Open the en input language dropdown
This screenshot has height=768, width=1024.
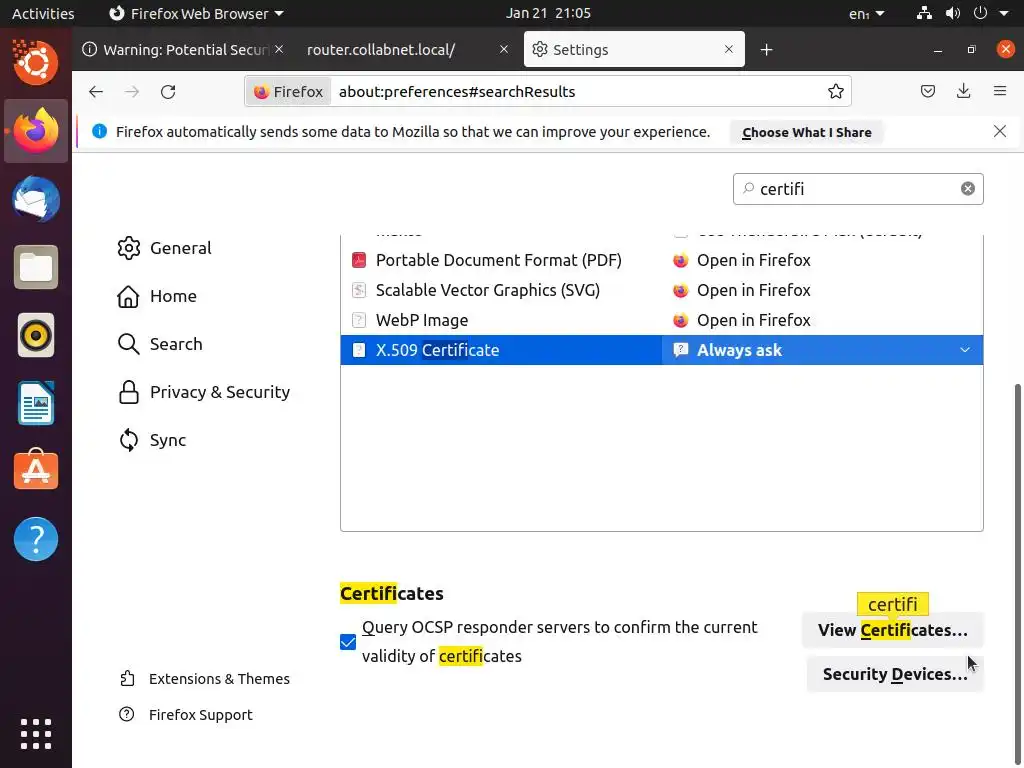pyautogui.click(x=866, y=13)
